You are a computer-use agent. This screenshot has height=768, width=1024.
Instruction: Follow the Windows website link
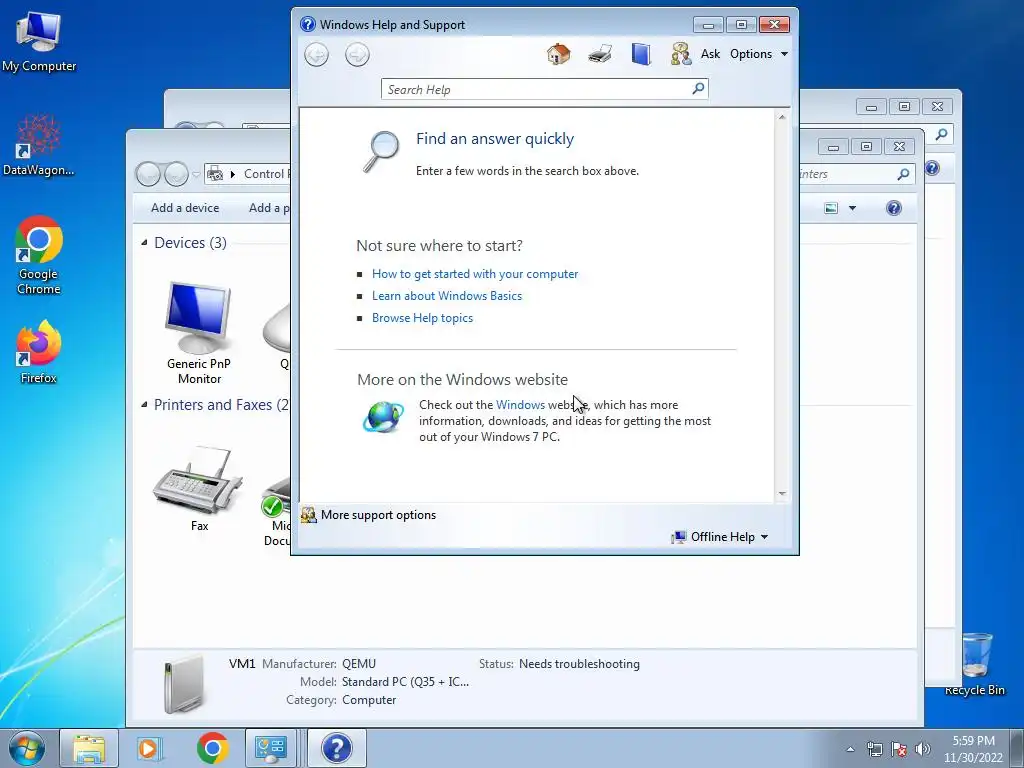[520, 405]
